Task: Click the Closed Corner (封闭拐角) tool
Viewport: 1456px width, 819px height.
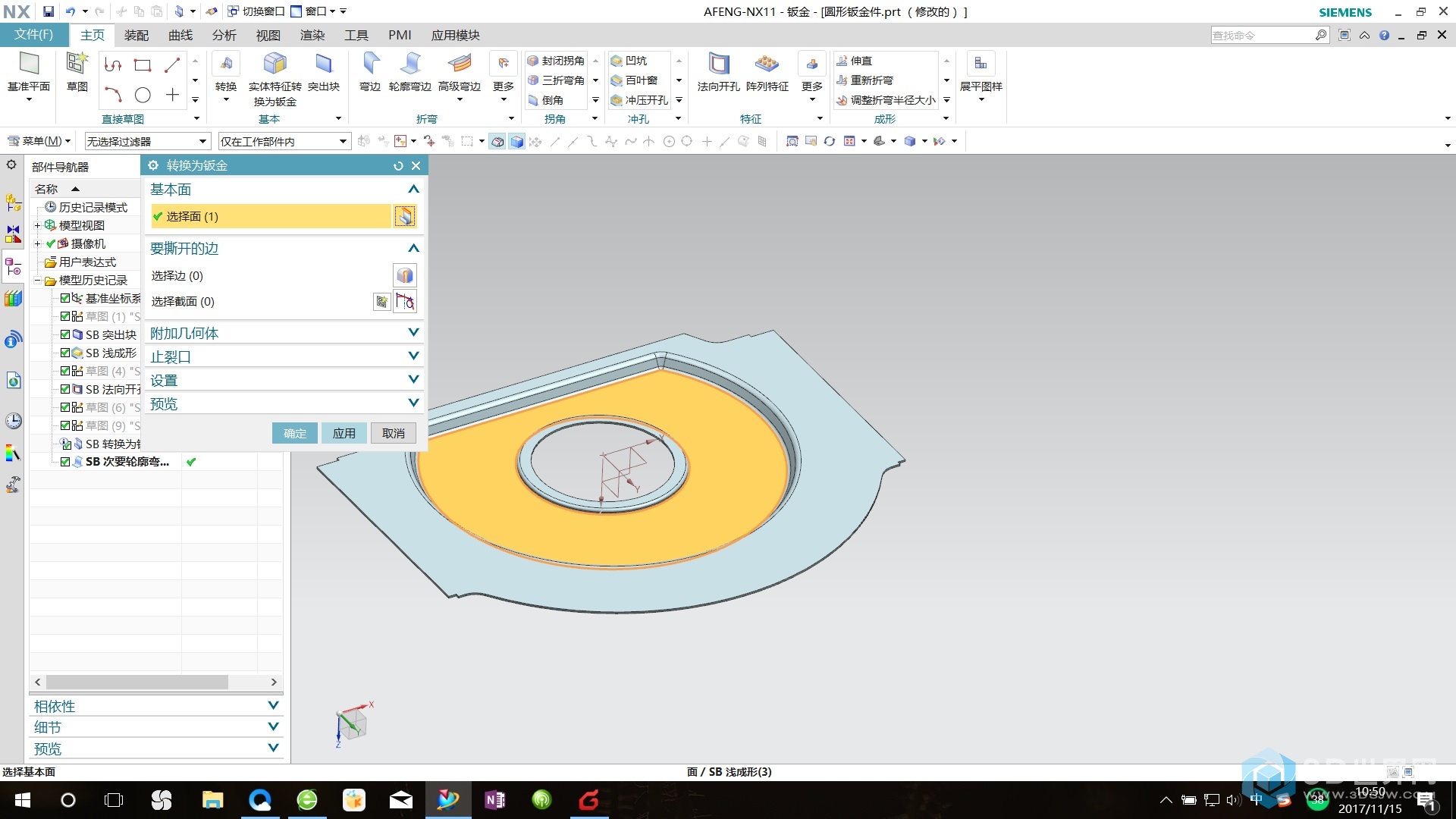Action: [556, 61]
